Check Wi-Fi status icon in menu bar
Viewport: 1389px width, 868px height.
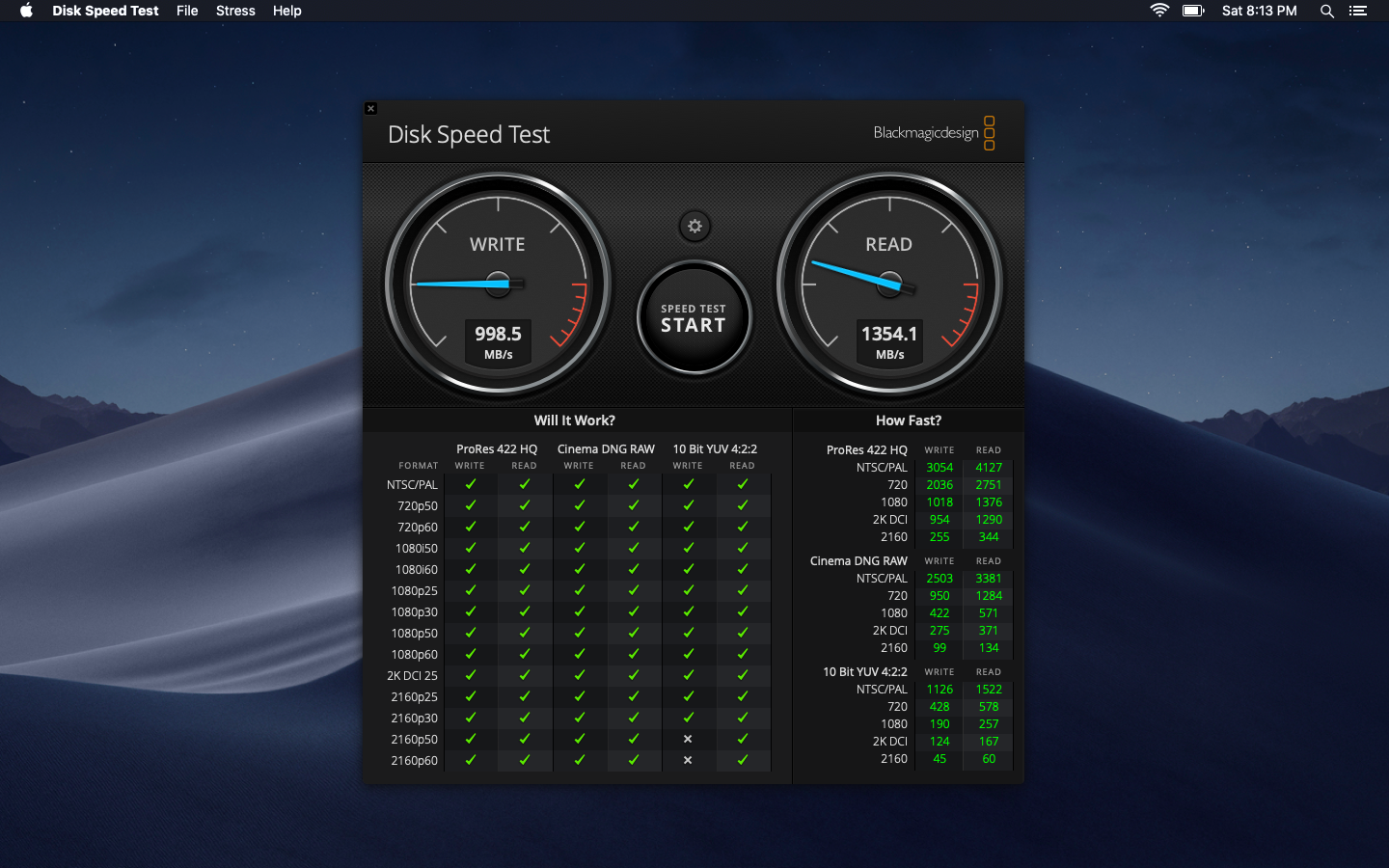pyautogui.click(x=1159, y=11)
